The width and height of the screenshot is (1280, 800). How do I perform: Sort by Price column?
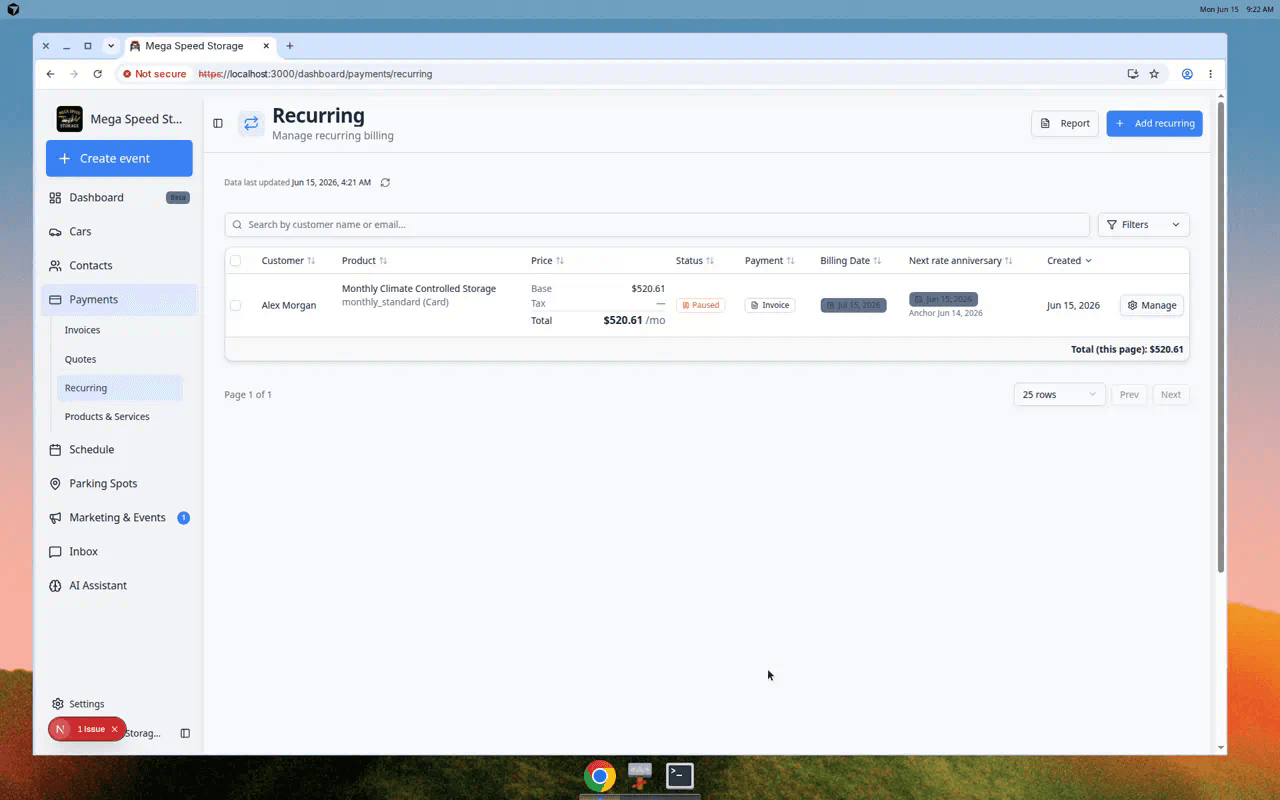tap(547, 261)
